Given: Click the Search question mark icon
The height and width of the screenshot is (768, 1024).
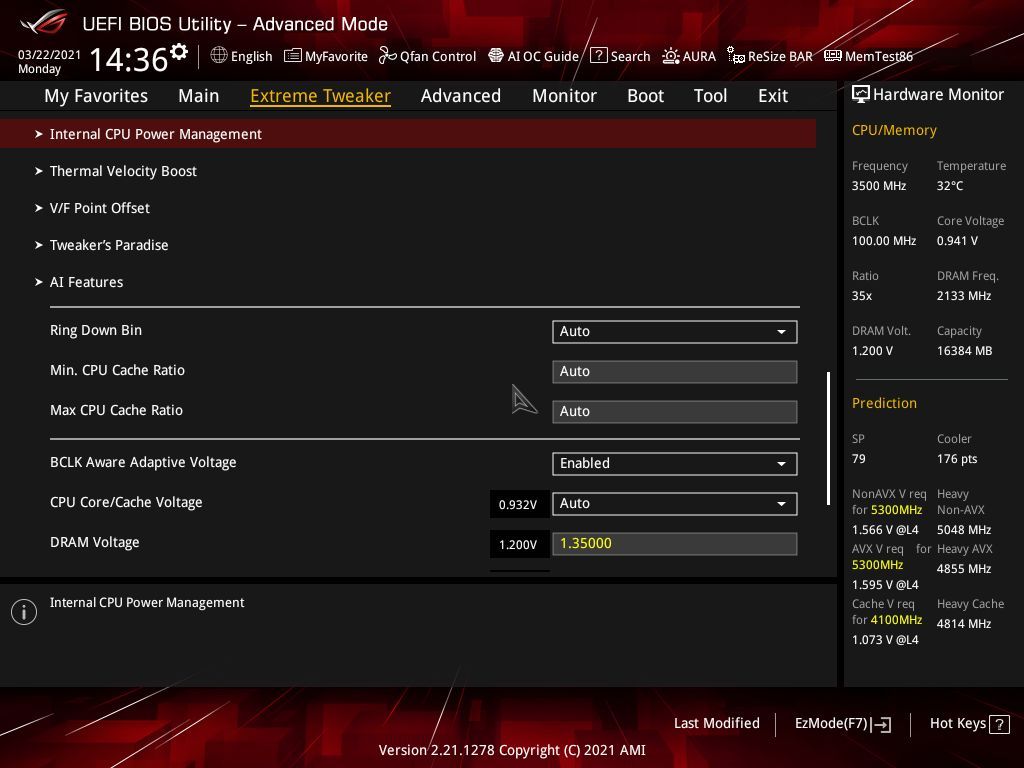Looking at the screenshot, I should [x=598, y=56].
